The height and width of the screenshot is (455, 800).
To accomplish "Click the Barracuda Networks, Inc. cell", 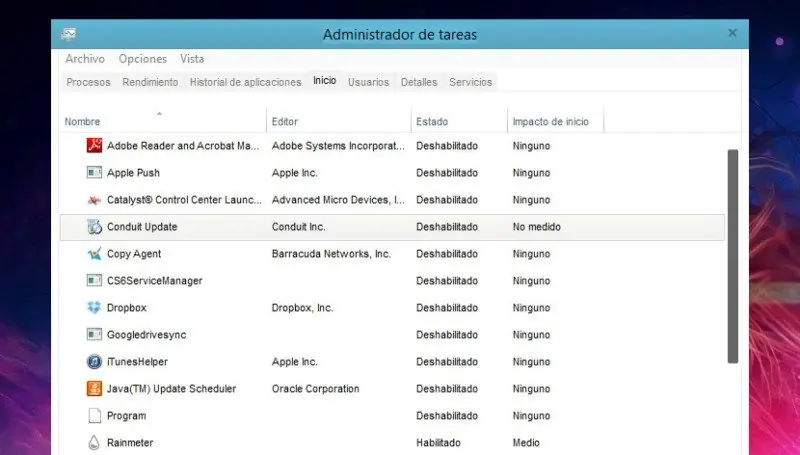I will pos(331,254).
